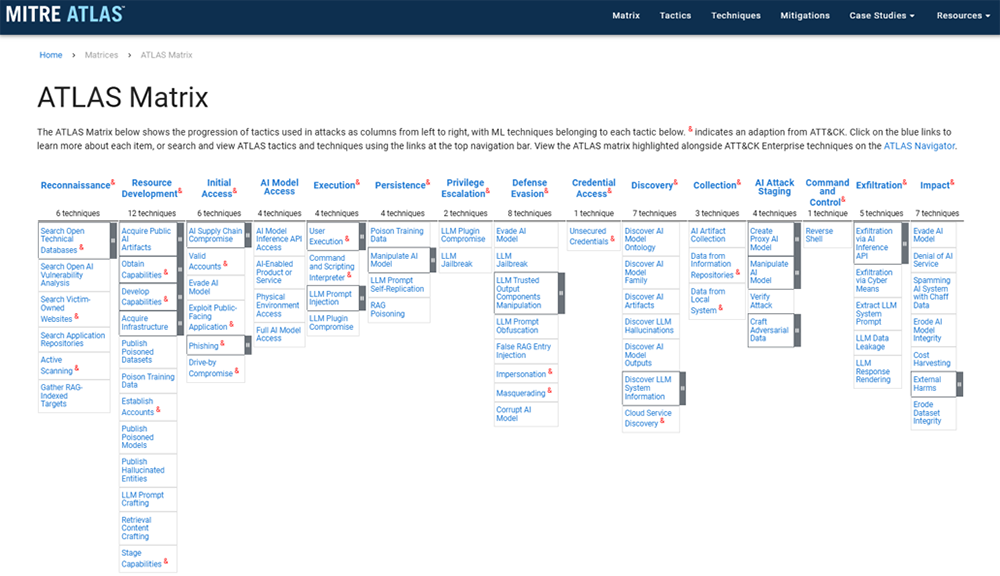Open AI Model Inference API Access
The height and width of the screenshot is (576, 1000).
pyautogui.click(x=279, y=239)
